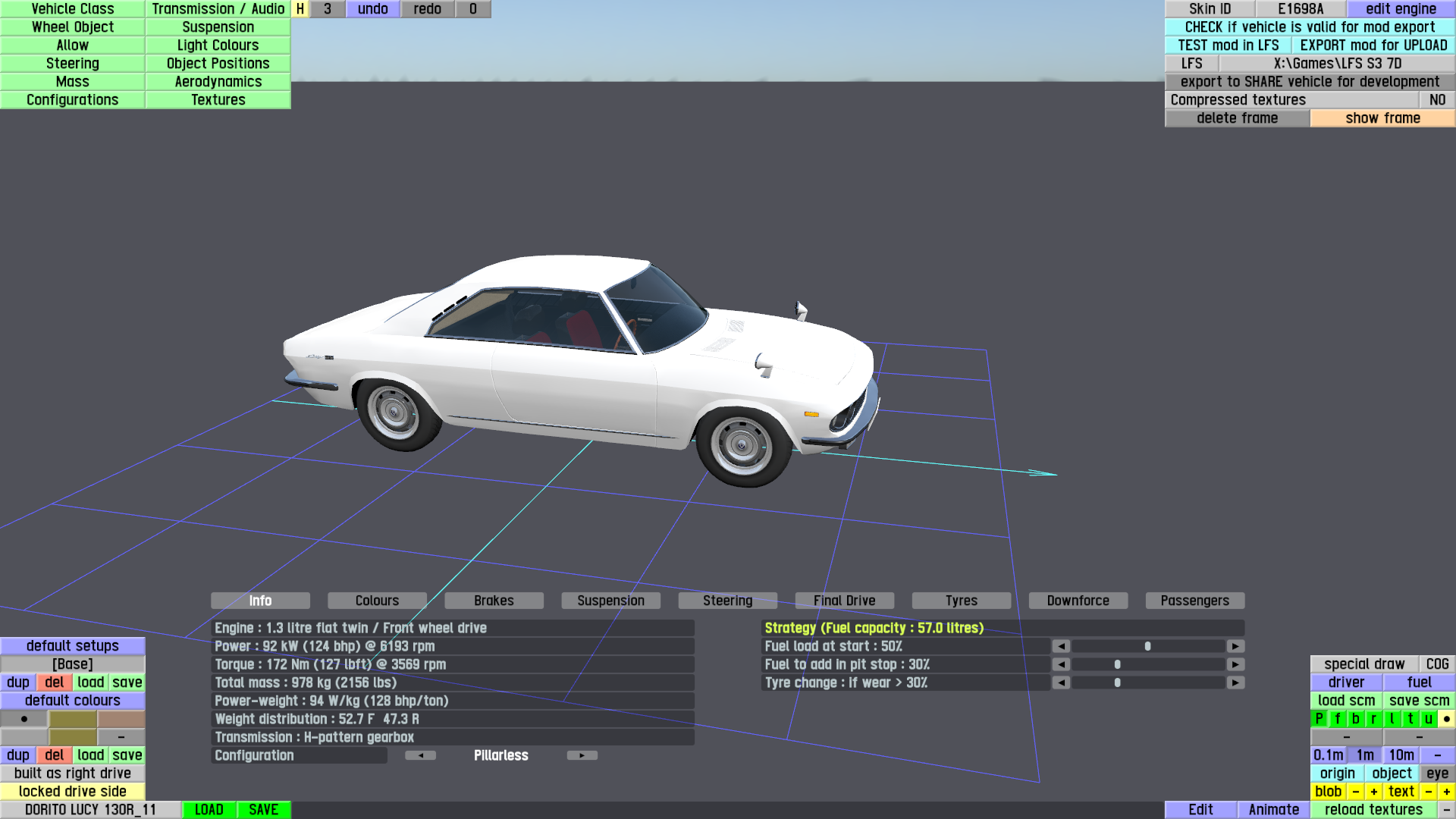Decrease Tyre change wear with left arrow
Screen dimensions: 1456x819
(1061, 682)
